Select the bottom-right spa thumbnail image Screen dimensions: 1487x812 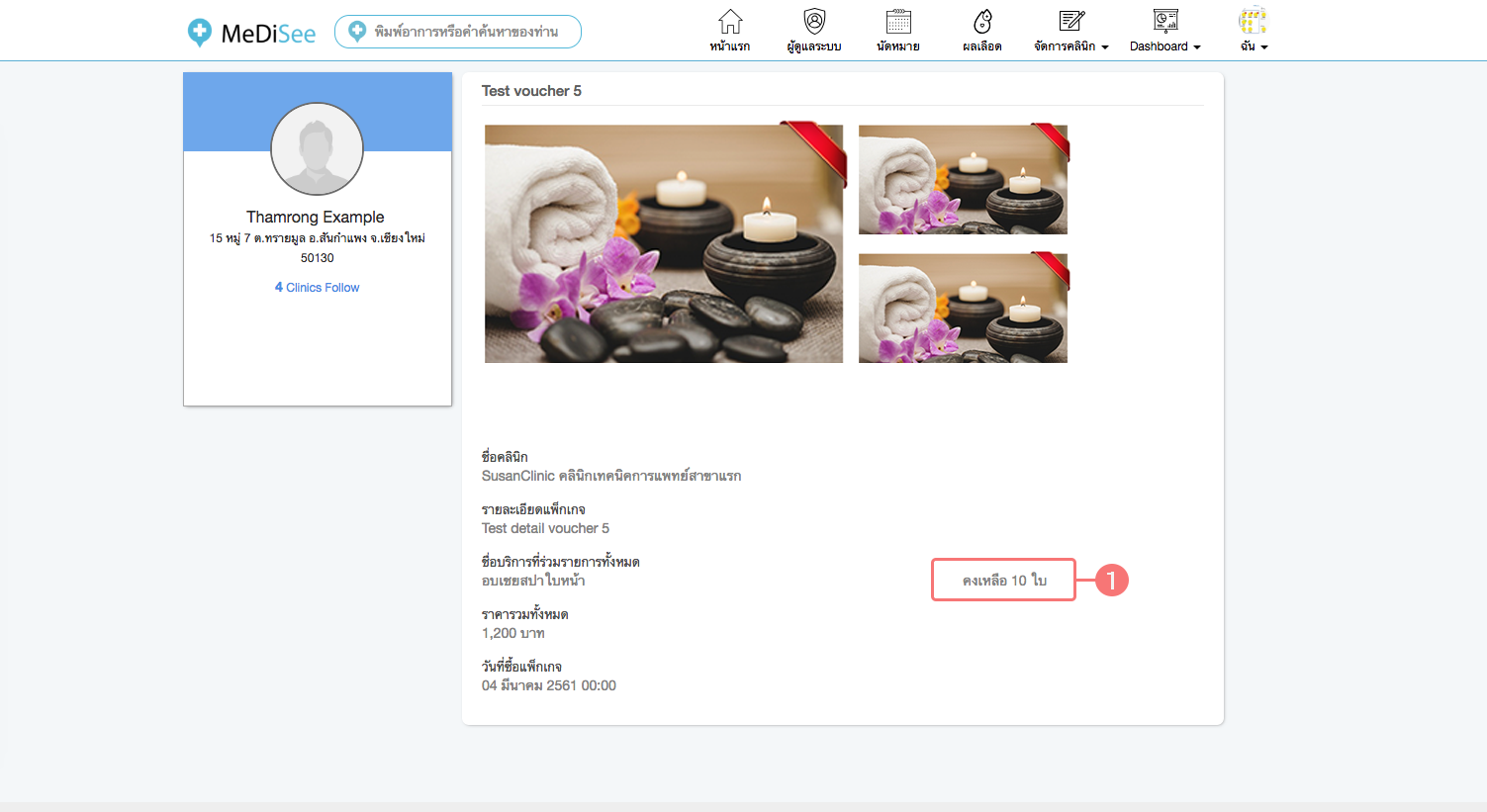963,308
